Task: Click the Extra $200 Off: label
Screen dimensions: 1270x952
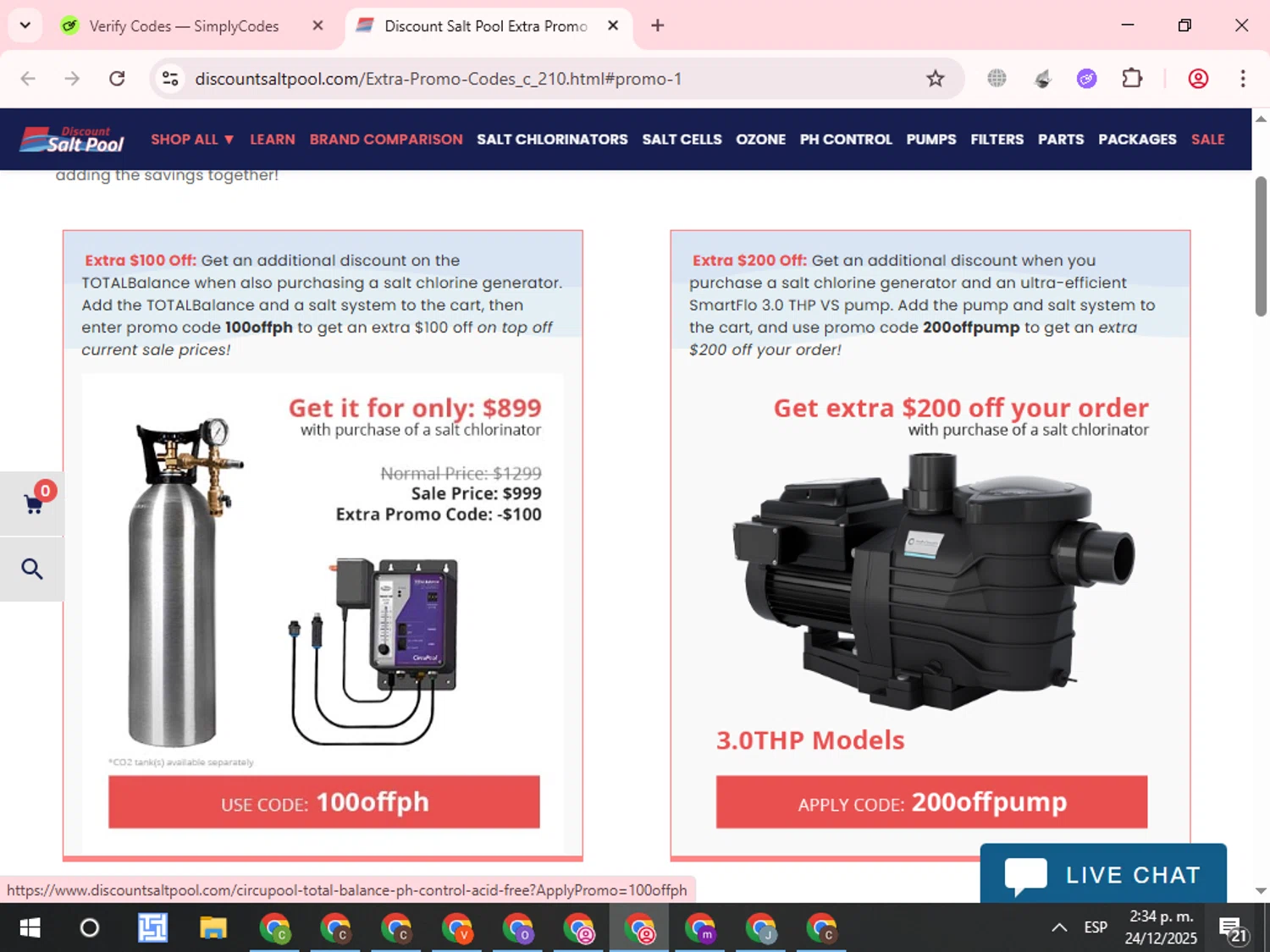Action: [749, 261]
